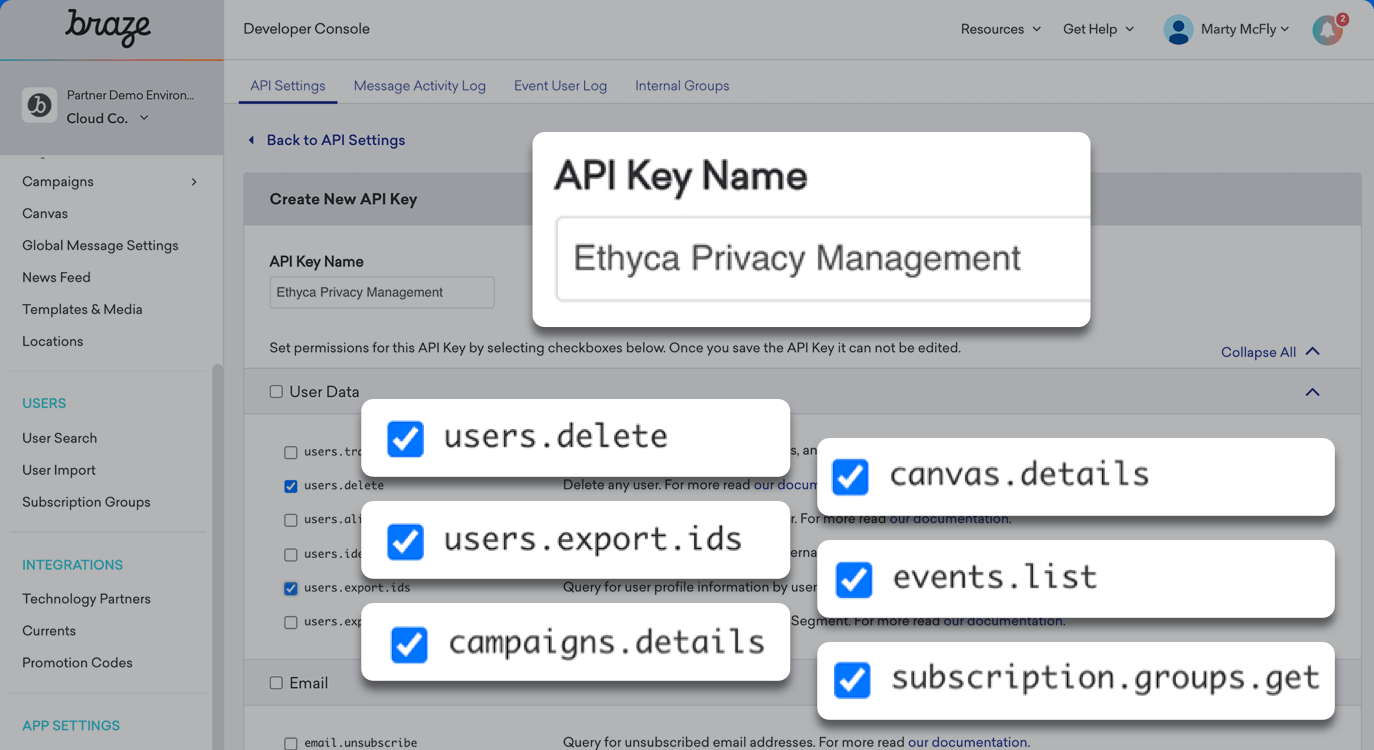Screen dimensions: 1374x750
Task: Click the Create New API Key heading
Action: click(x=343, y=199)
